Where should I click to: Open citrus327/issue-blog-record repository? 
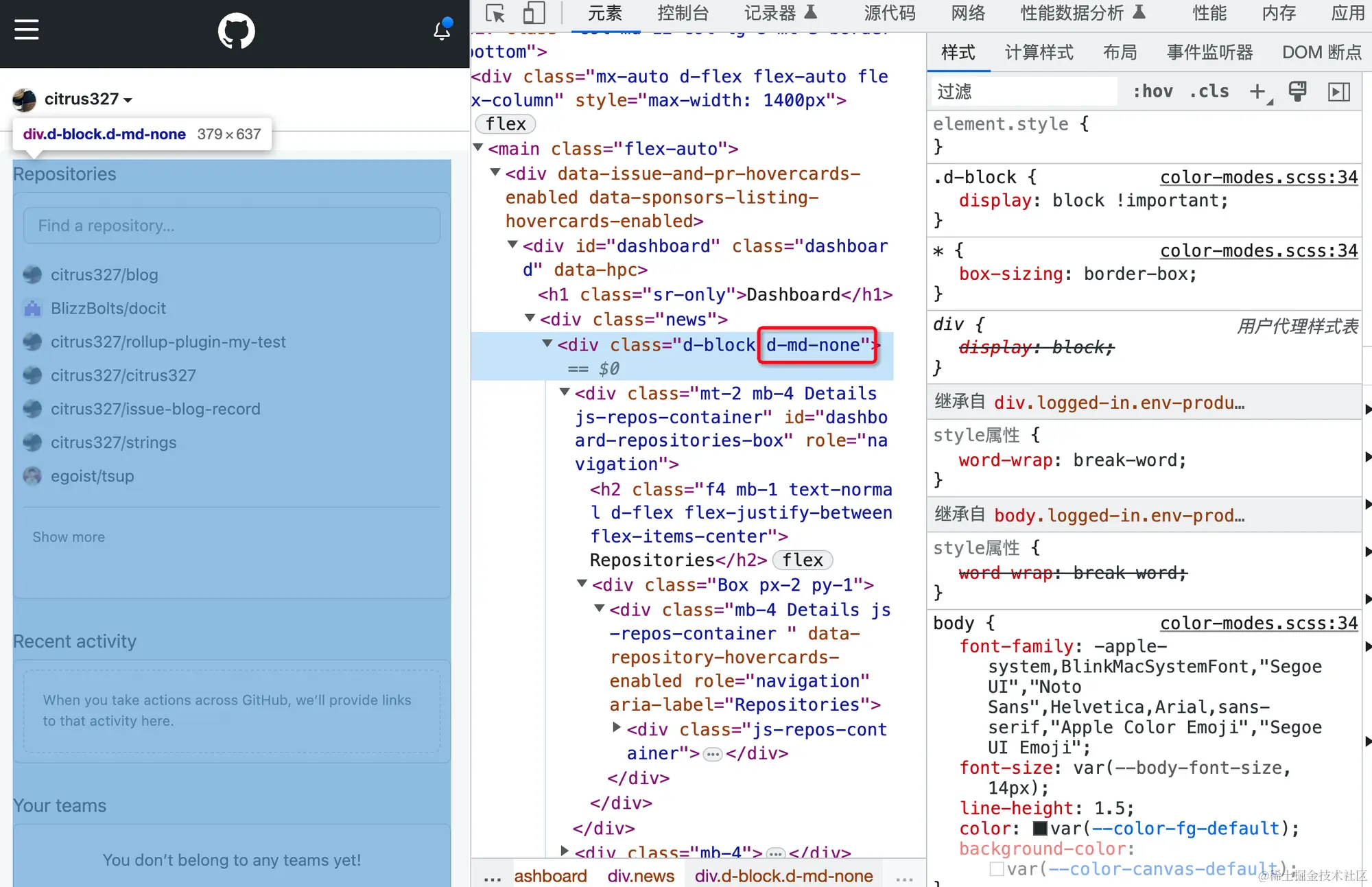pos(156,410)
